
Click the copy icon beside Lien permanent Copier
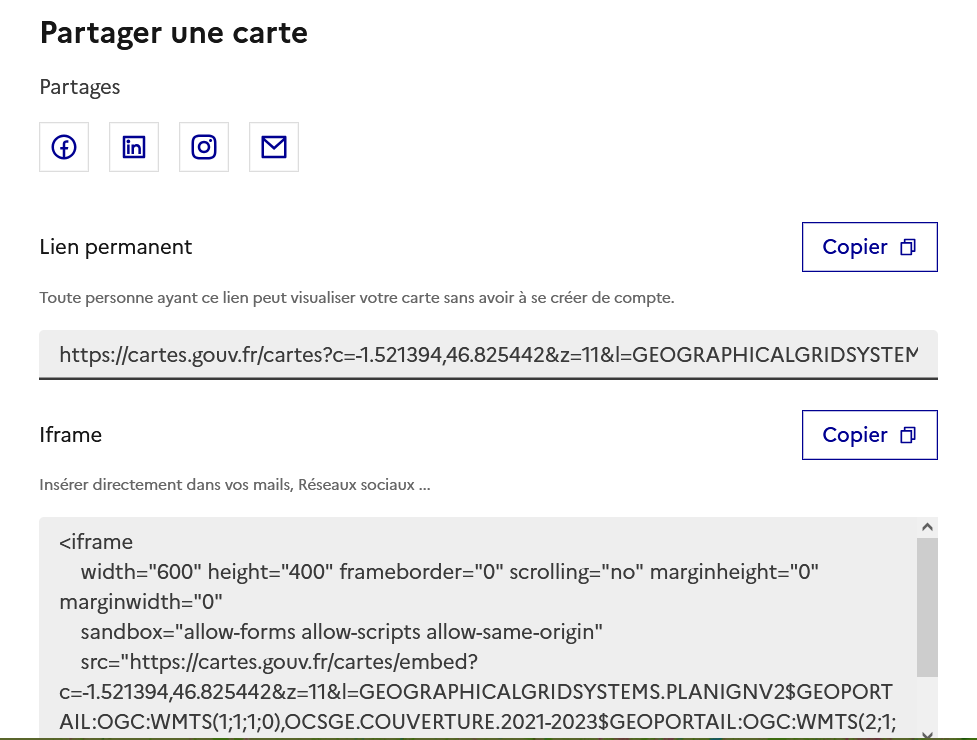coord(906,247)
